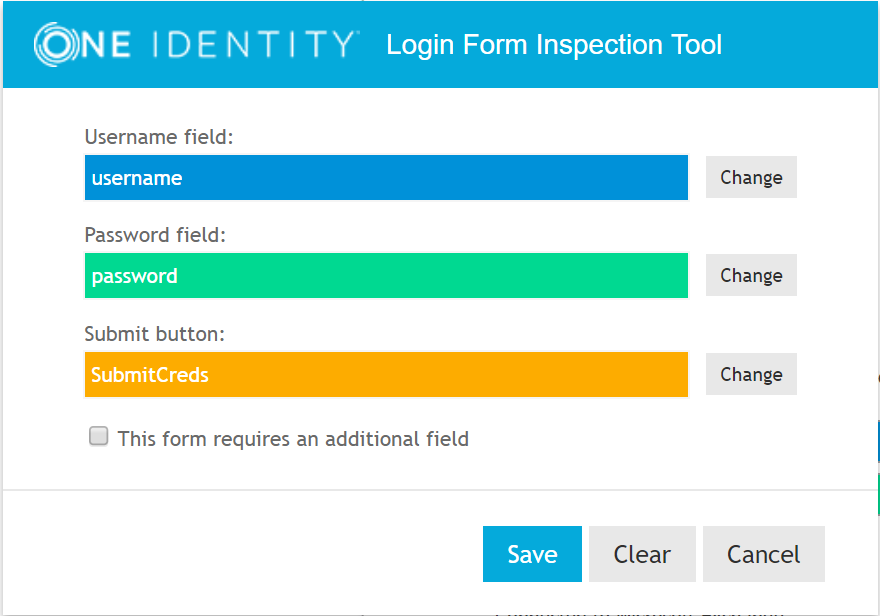This screenshot has width=880, height=616.
Task: Click the 'Password field:' label
Action: click(x=156, y=235)
